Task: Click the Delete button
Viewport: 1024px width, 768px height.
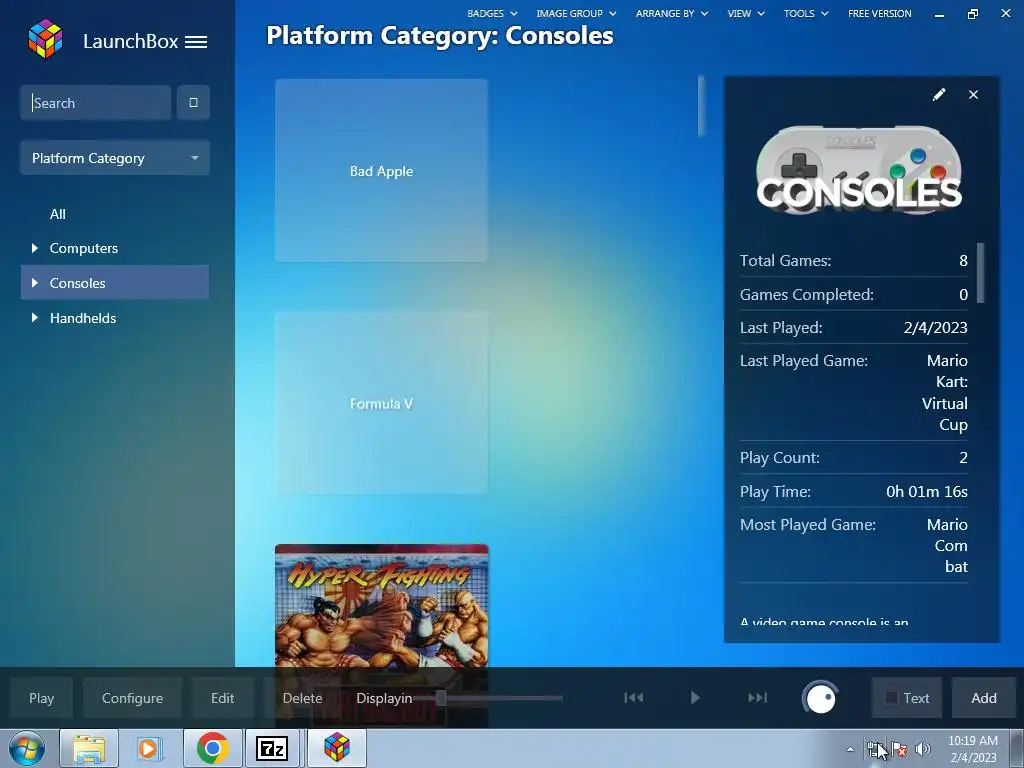Action: click(302, 698)
